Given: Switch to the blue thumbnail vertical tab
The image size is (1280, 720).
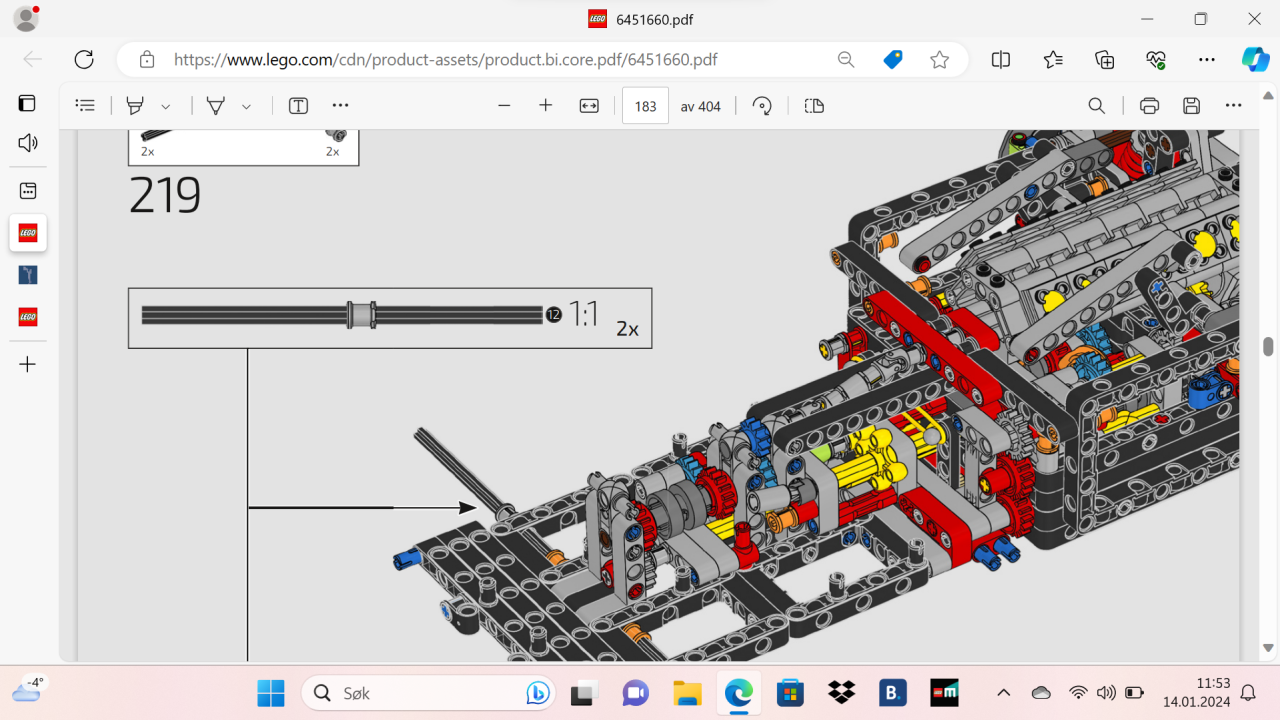Looking at the screenshot, I should coord(28,274).
